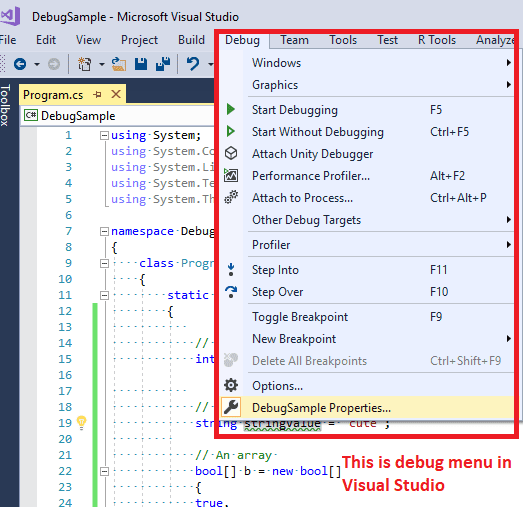Select Attach Unity Debugger
Screen dimensions: 528x507
[x=367, y=154]
